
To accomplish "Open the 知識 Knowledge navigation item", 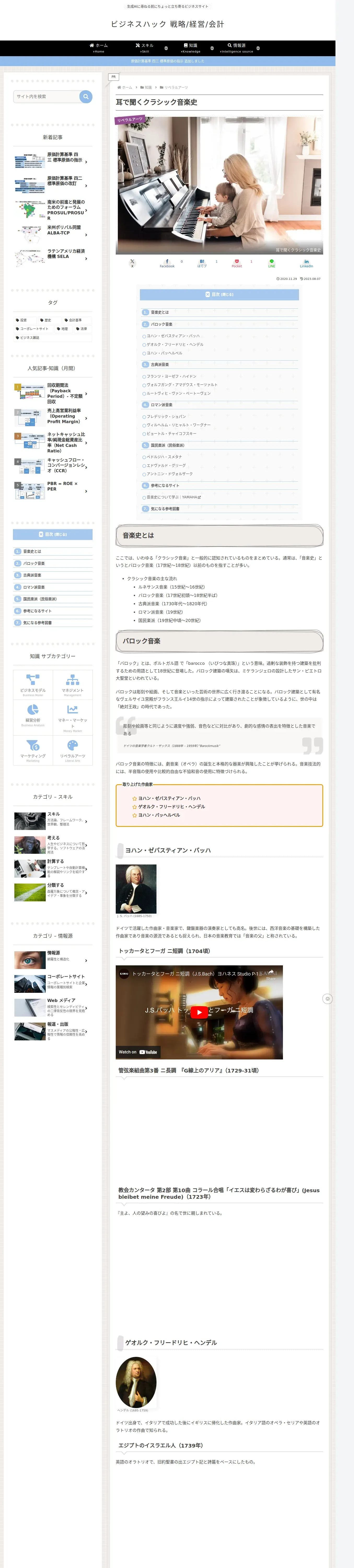I will (190, 48).
